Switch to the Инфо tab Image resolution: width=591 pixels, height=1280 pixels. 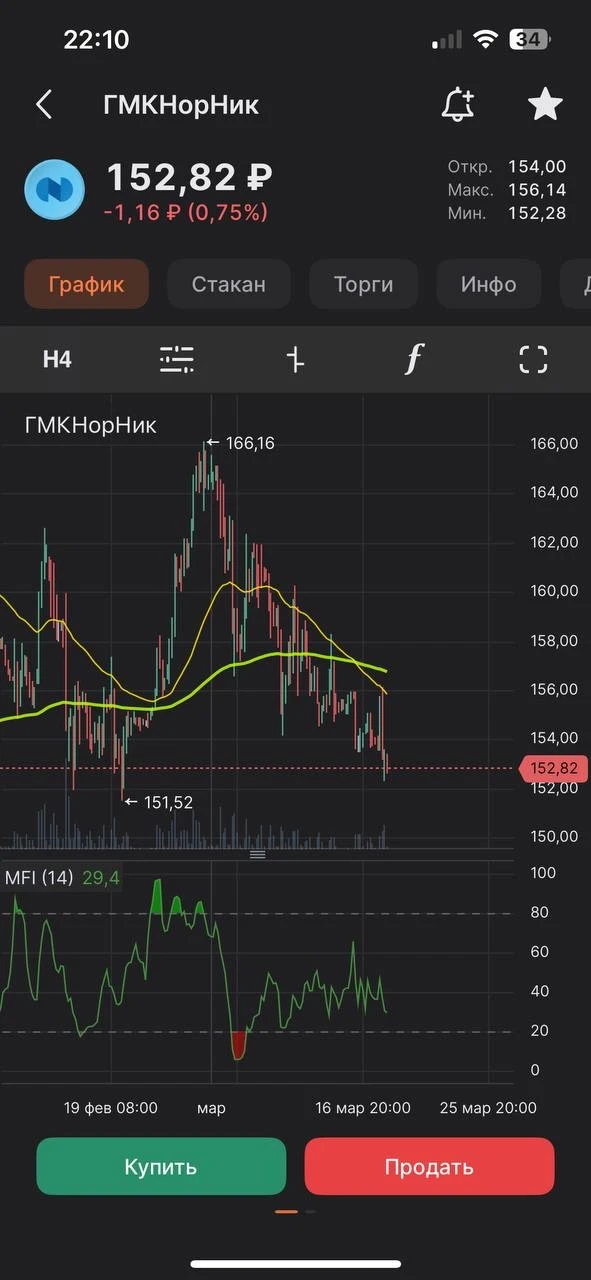[489, 284]
